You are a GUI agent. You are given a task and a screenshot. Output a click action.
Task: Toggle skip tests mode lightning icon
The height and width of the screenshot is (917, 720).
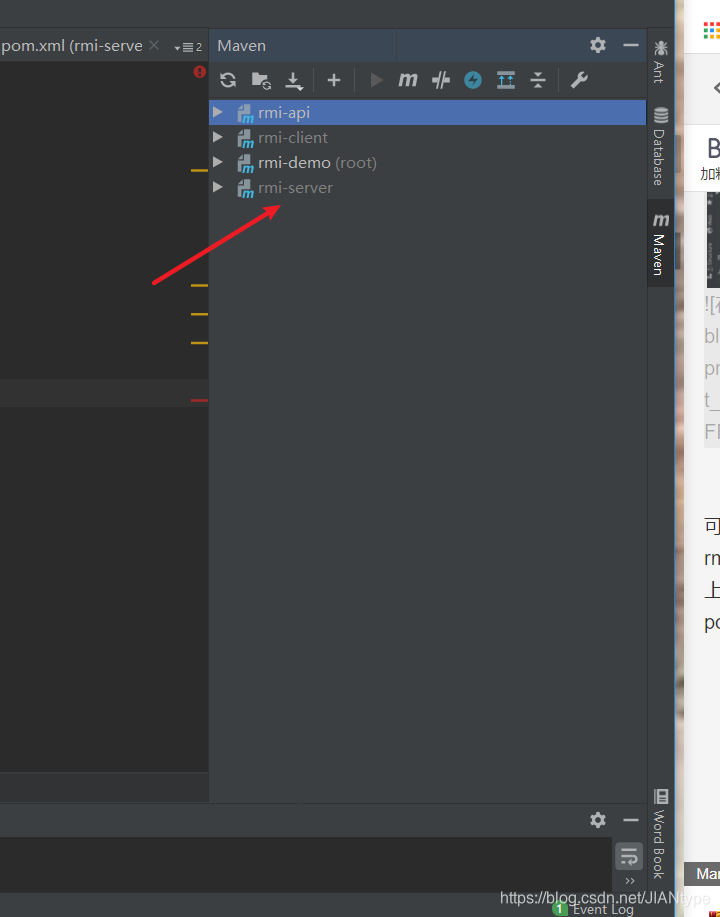(473, 80)
